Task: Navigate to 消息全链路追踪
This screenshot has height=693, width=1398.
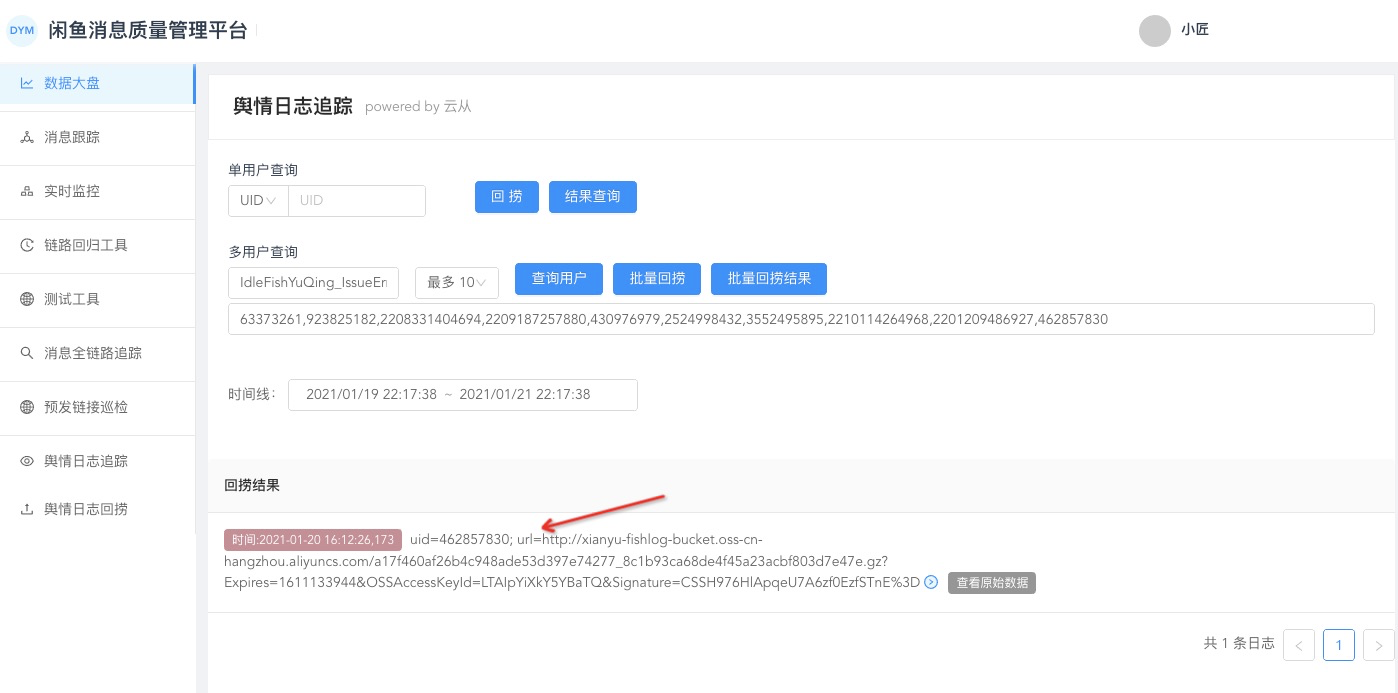Action: point(97,353)
